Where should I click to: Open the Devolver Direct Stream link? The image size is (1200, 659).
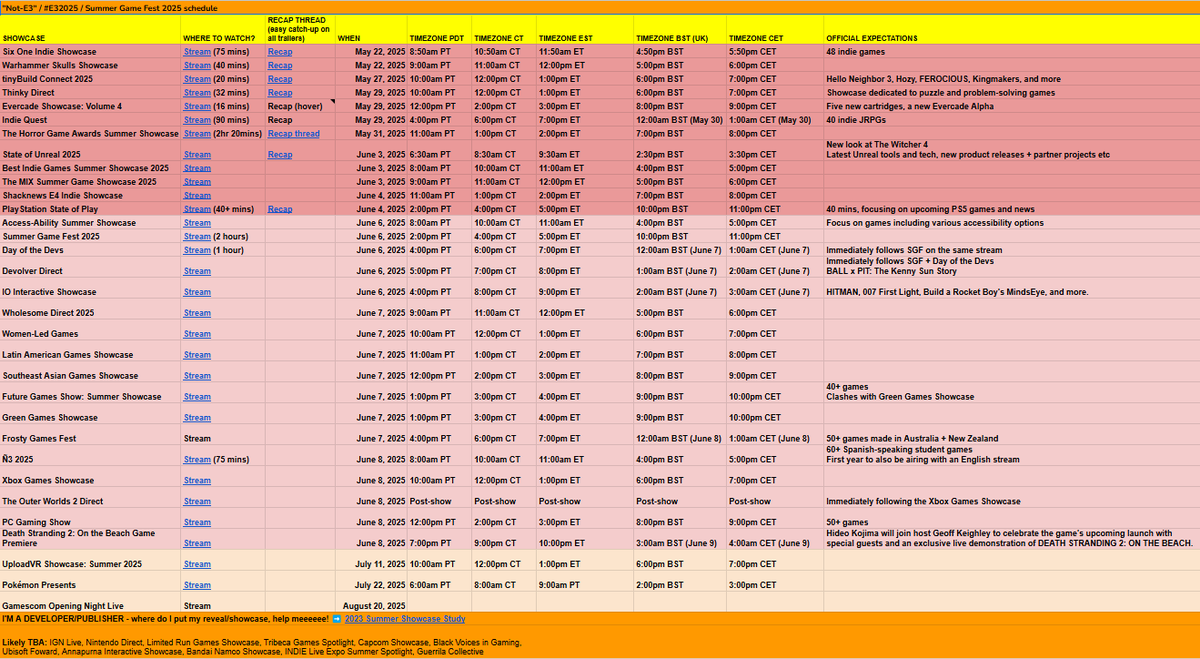tap(197, 271)
